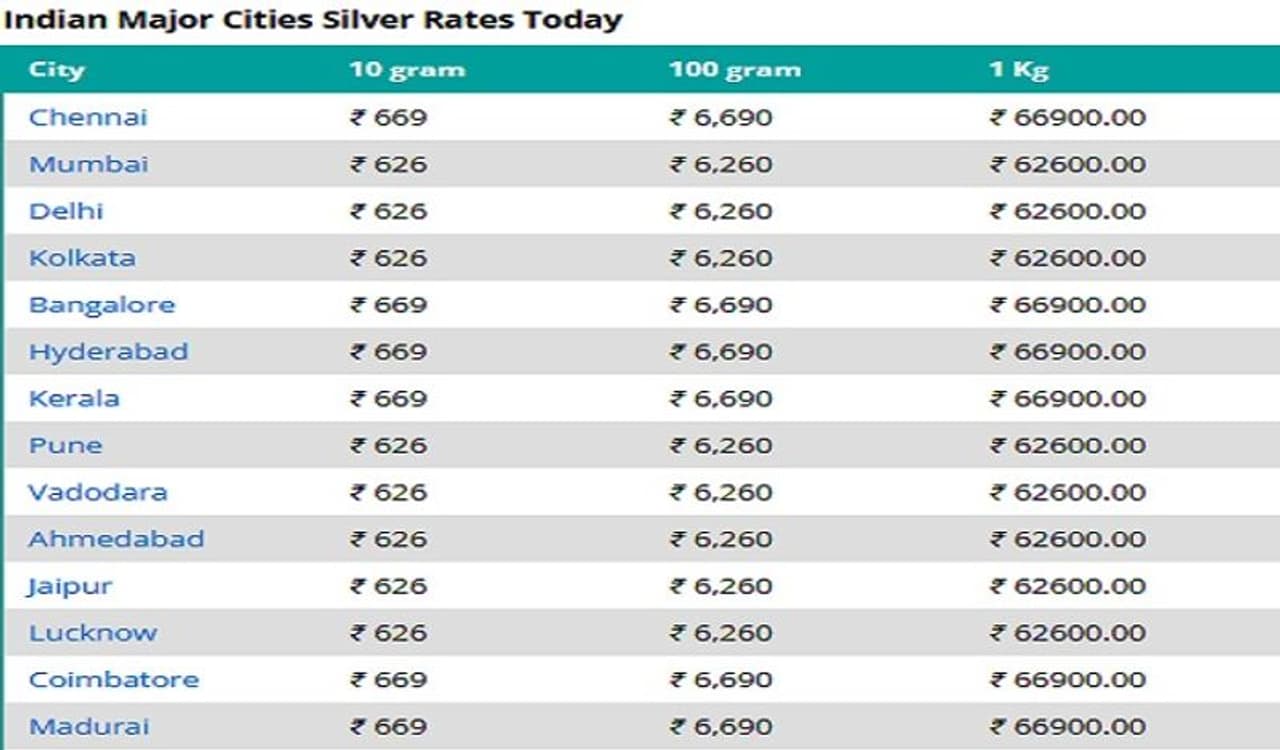Viewport: 1280px width, 750px height.
Task: Click the Mumbai city link
Action: pyautogui.click(x=88, y=164)
